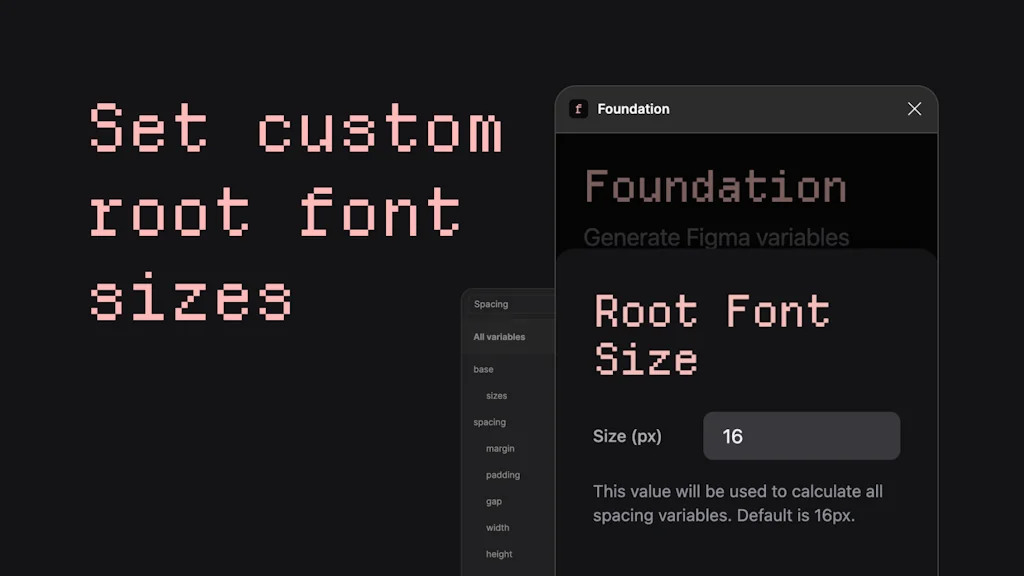
Task: Select the "sizes" variable group
Action: point(496,395)
